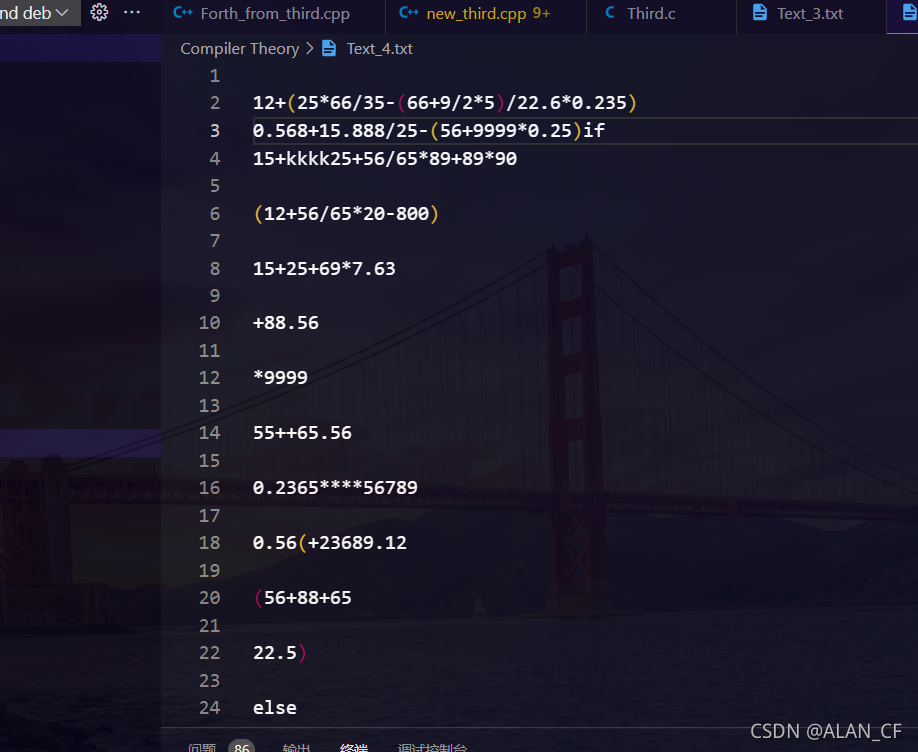Click the text 0.2365****56789
This screenshot has width=918, height=752.
click(335, 488)
